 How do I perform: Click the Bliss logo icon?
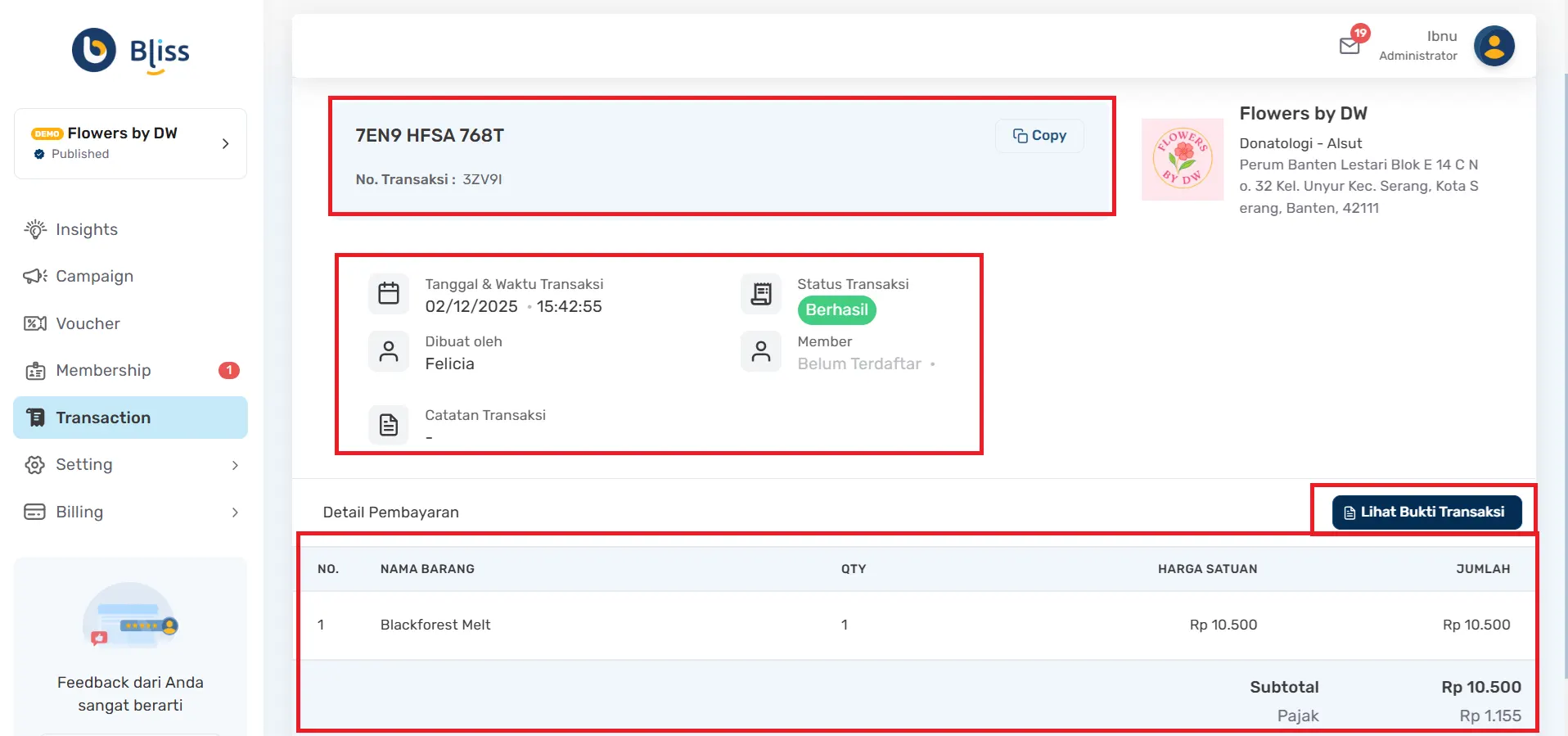click(x=94, y=50)
